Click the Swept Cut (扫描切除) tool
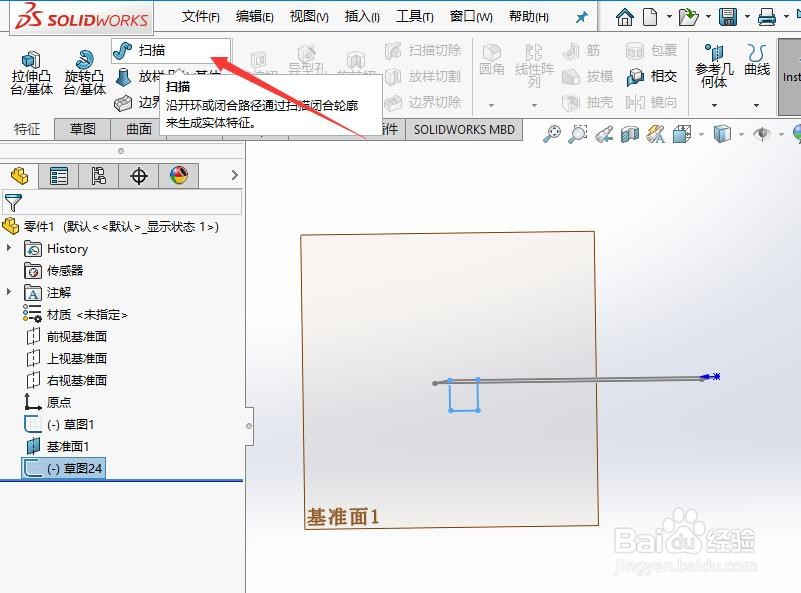 423,50
